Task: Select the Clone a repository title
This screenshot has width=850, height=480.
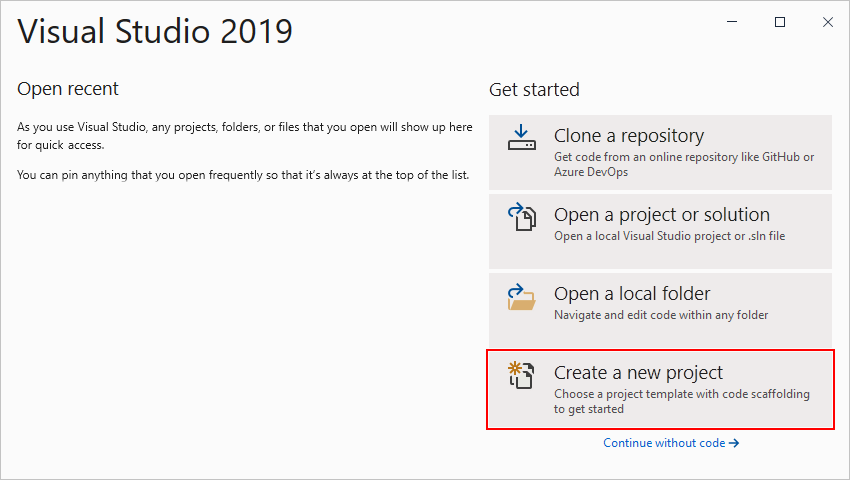Action: [628, 136]
